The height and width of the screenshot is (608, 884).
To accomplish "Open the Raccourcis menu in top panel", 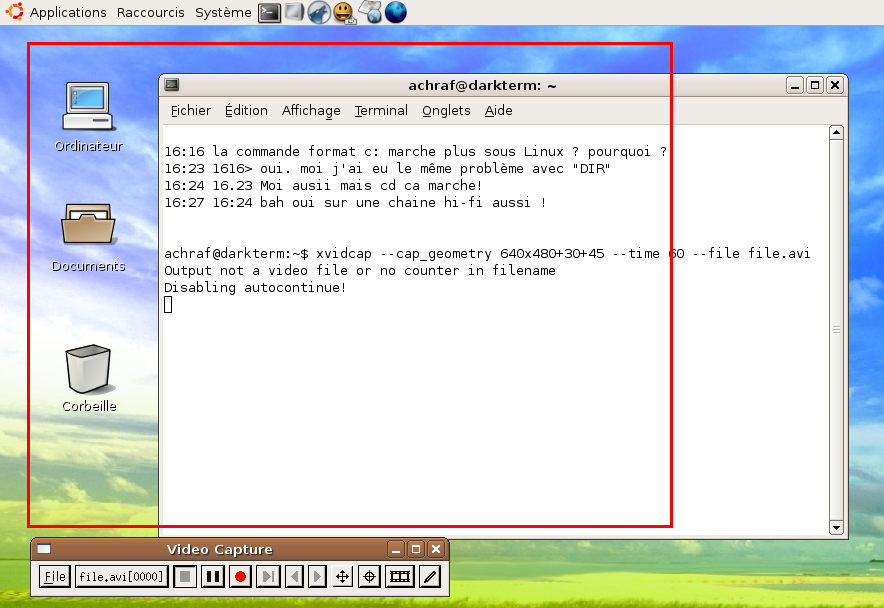I will pyautogui.click(x=151, y=12).
